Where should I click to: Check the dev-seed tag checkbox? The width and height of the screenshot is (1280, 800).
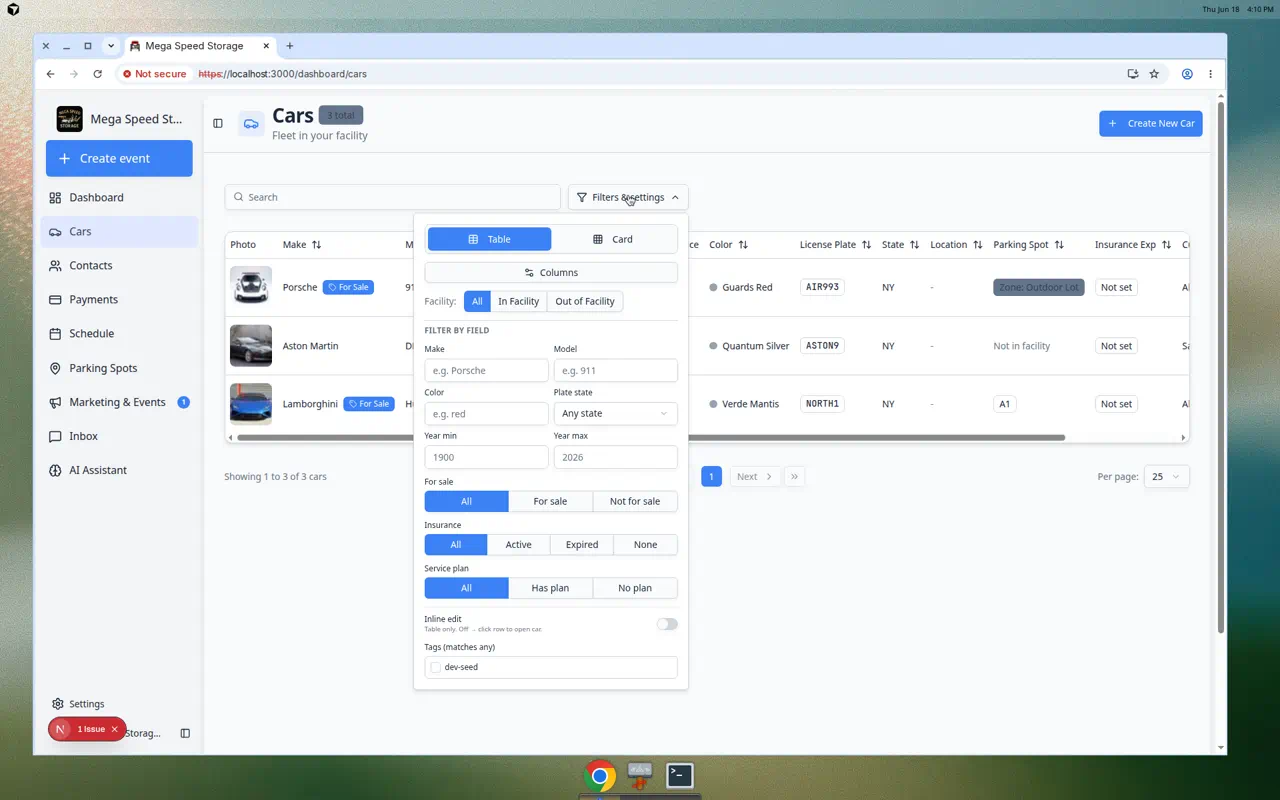[x=435, y=667]
